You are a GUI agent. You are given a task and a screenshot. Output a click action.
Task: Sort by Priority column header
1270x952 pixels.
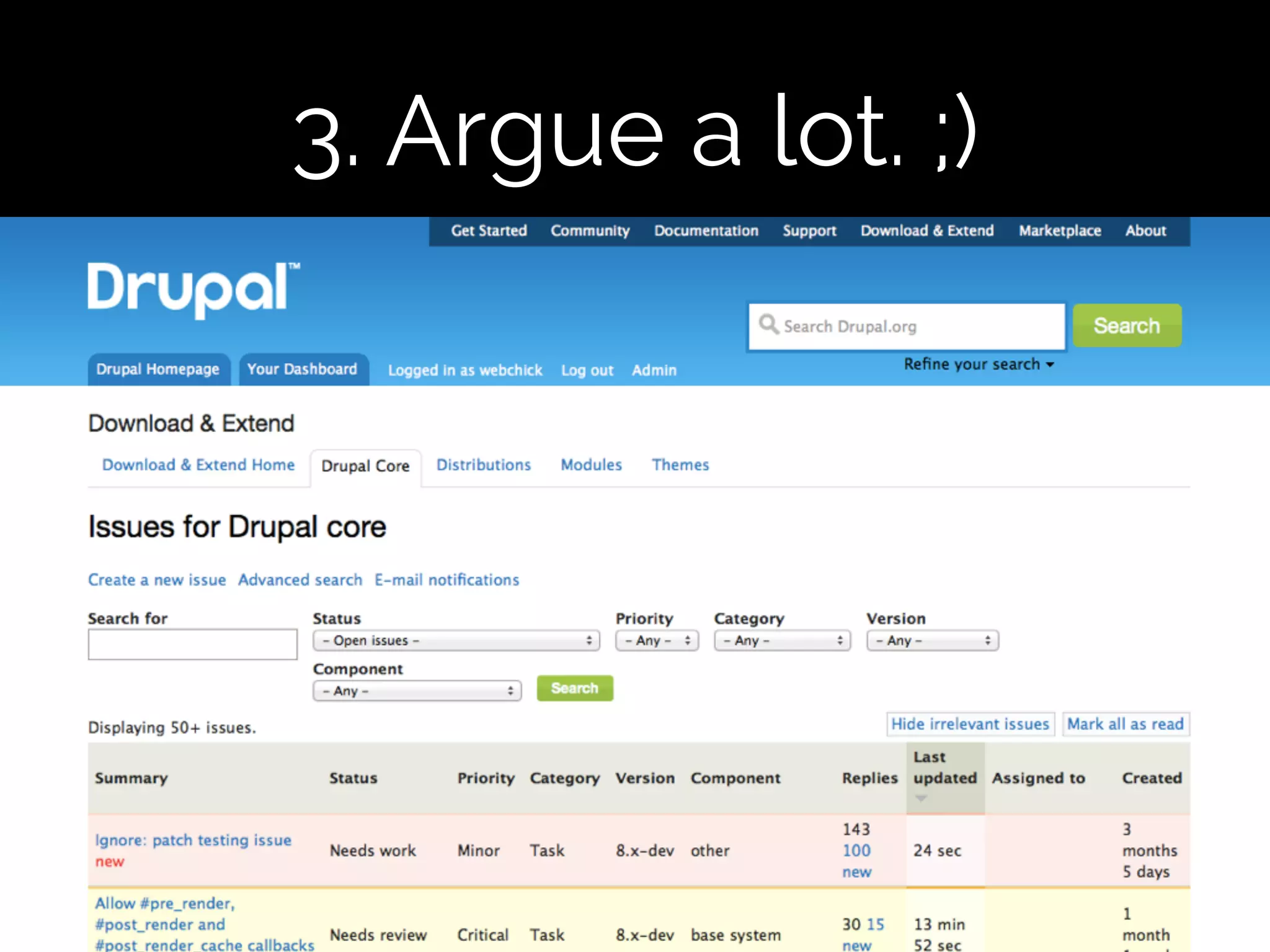[486, 778]
